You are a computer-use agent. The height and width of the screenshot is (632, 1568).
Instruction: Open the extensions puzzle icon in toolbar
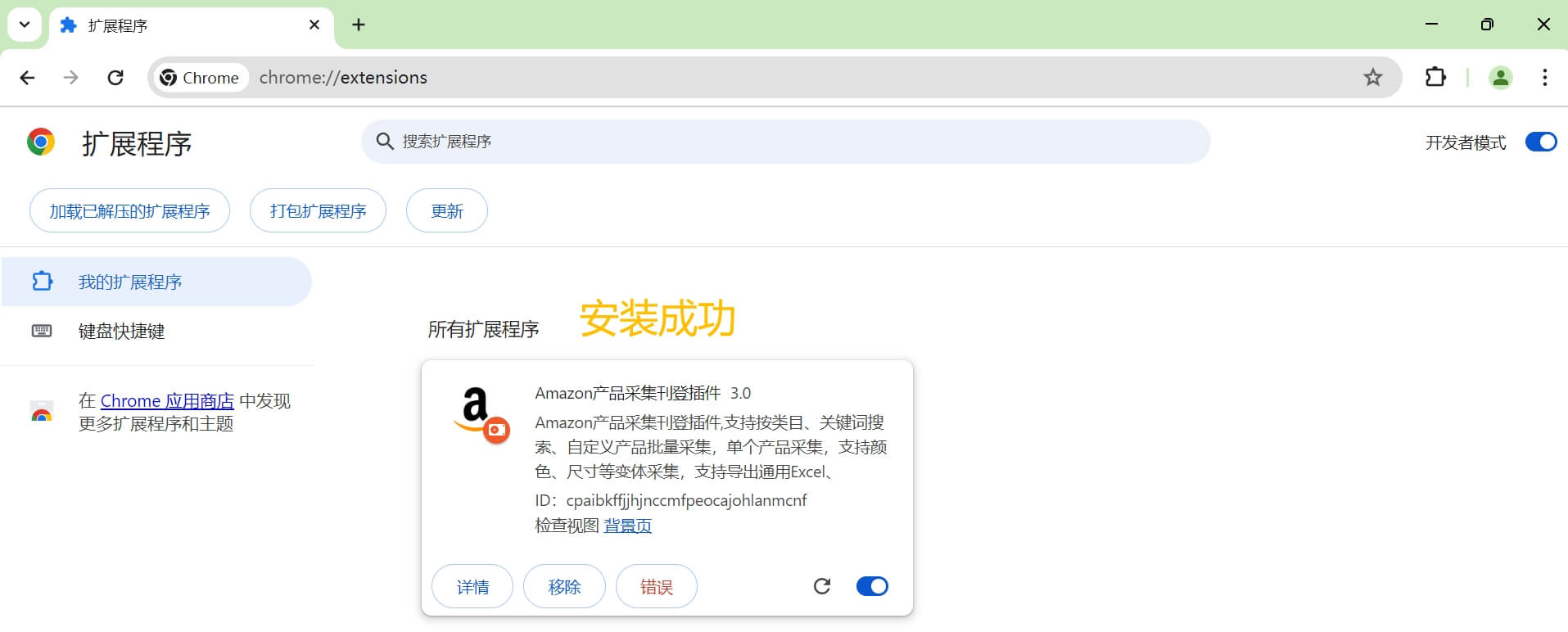tap(1435, 77)
